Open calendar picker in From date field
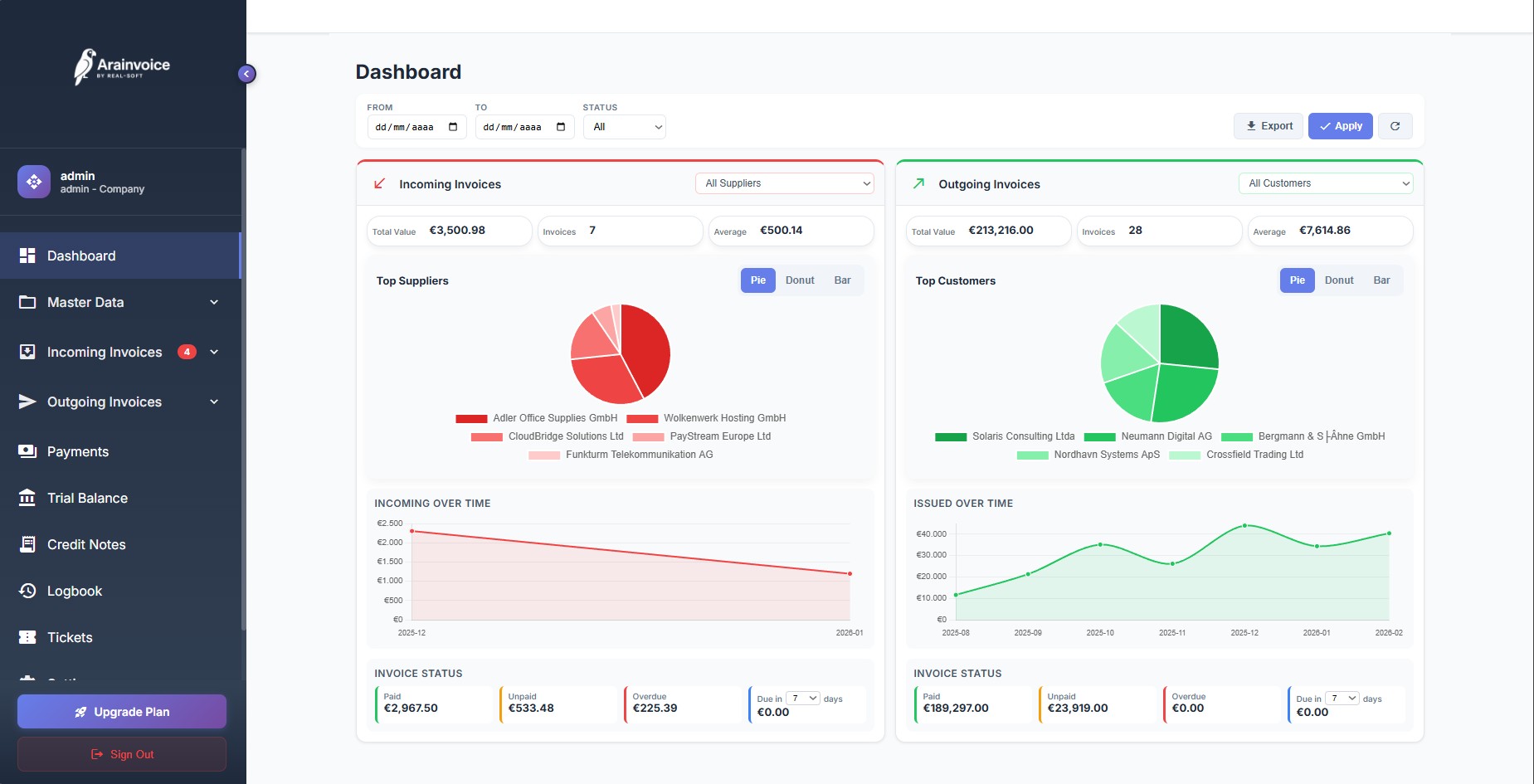1534x784 pixels. [453, 127]
